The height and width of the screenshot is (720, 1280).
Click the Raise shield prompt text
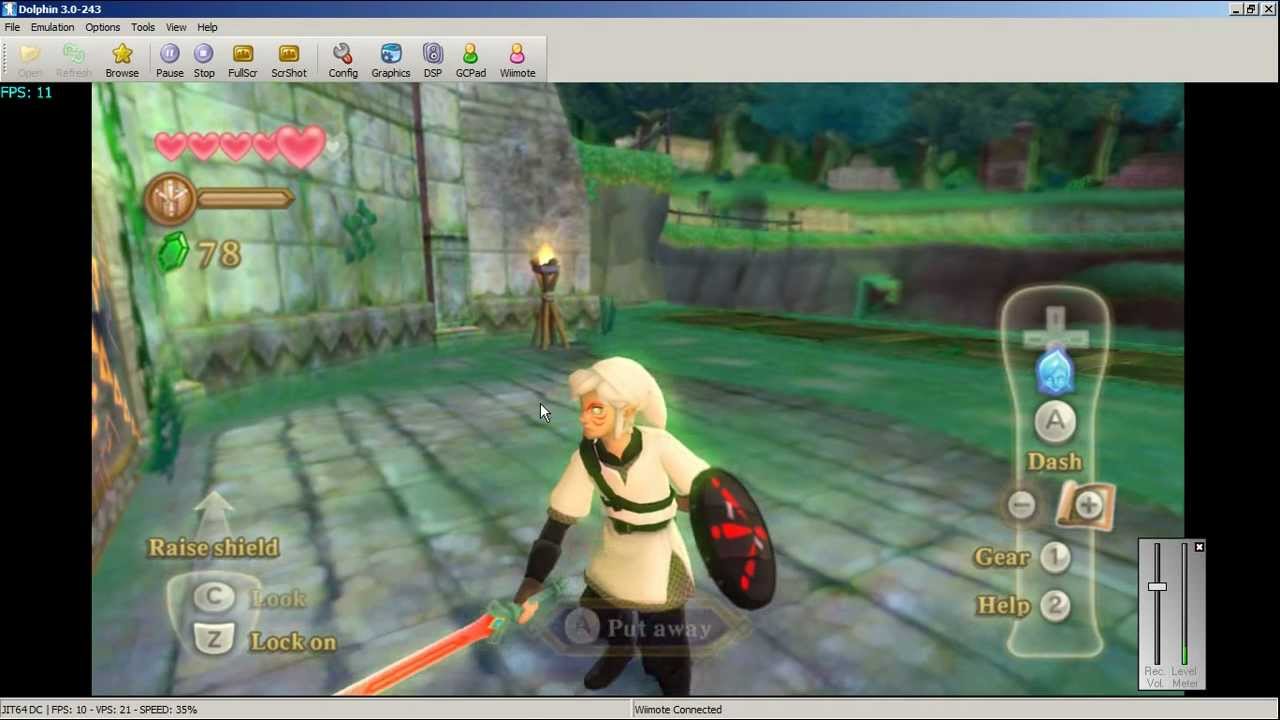pyautogui.click(x=213, y=547)
